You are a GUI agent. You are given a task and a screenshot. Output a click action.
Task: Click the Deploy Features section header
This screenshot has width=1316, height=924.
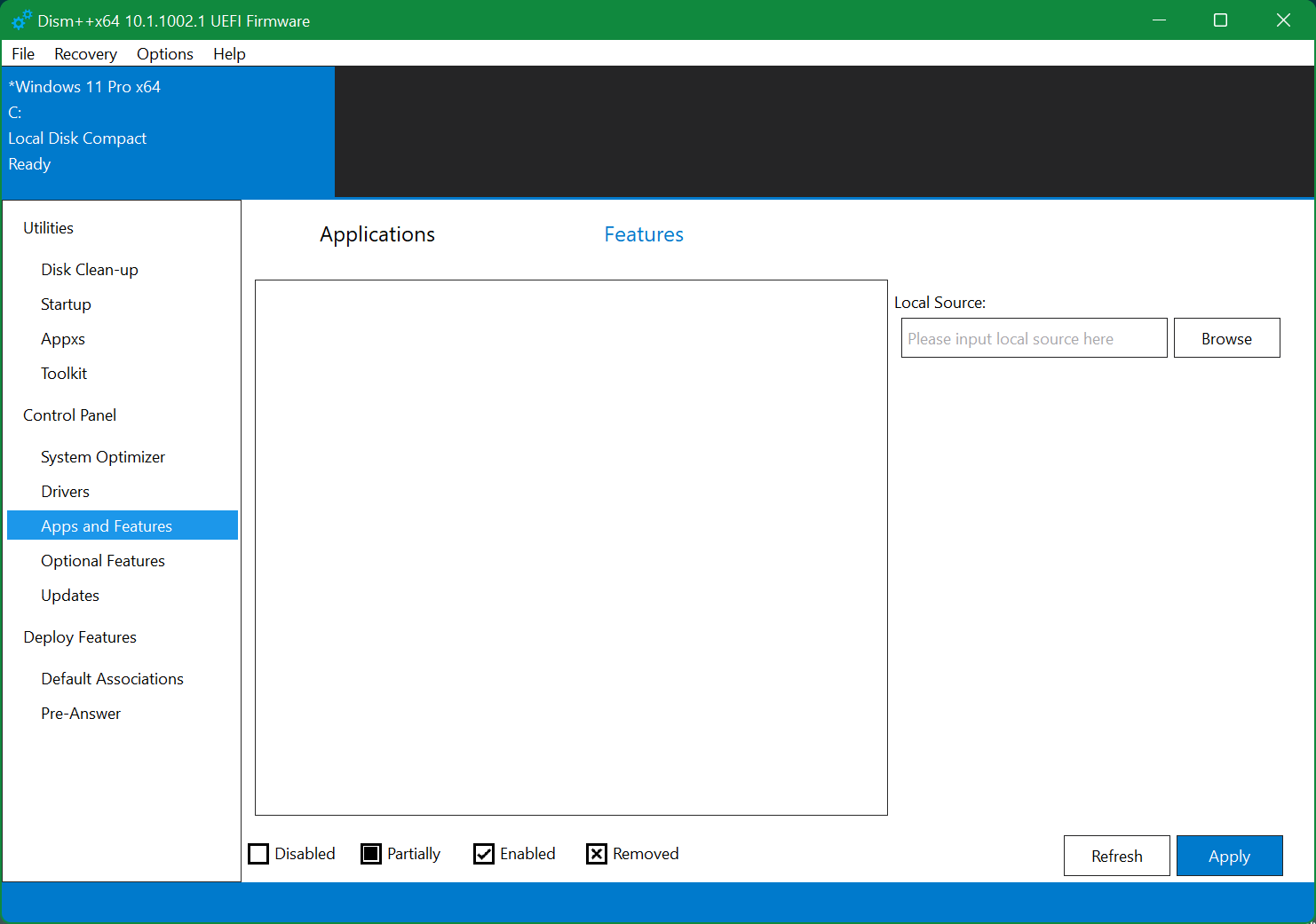tap(80, 637)
